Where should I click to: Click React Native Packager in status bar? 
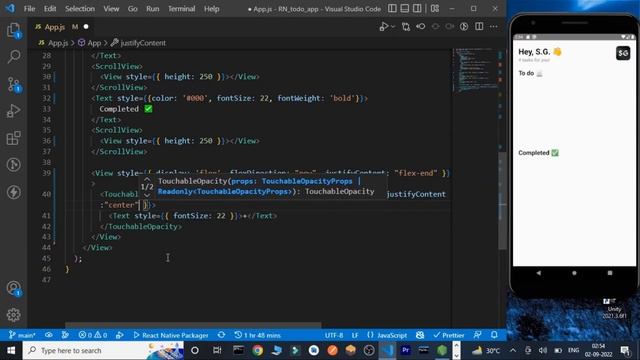tap(171, 335)
